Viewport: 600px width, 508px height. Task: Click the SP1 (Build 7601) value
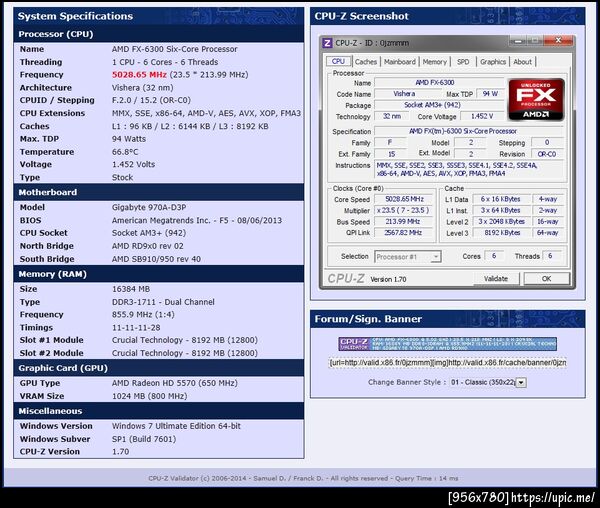tap(144, 439)
